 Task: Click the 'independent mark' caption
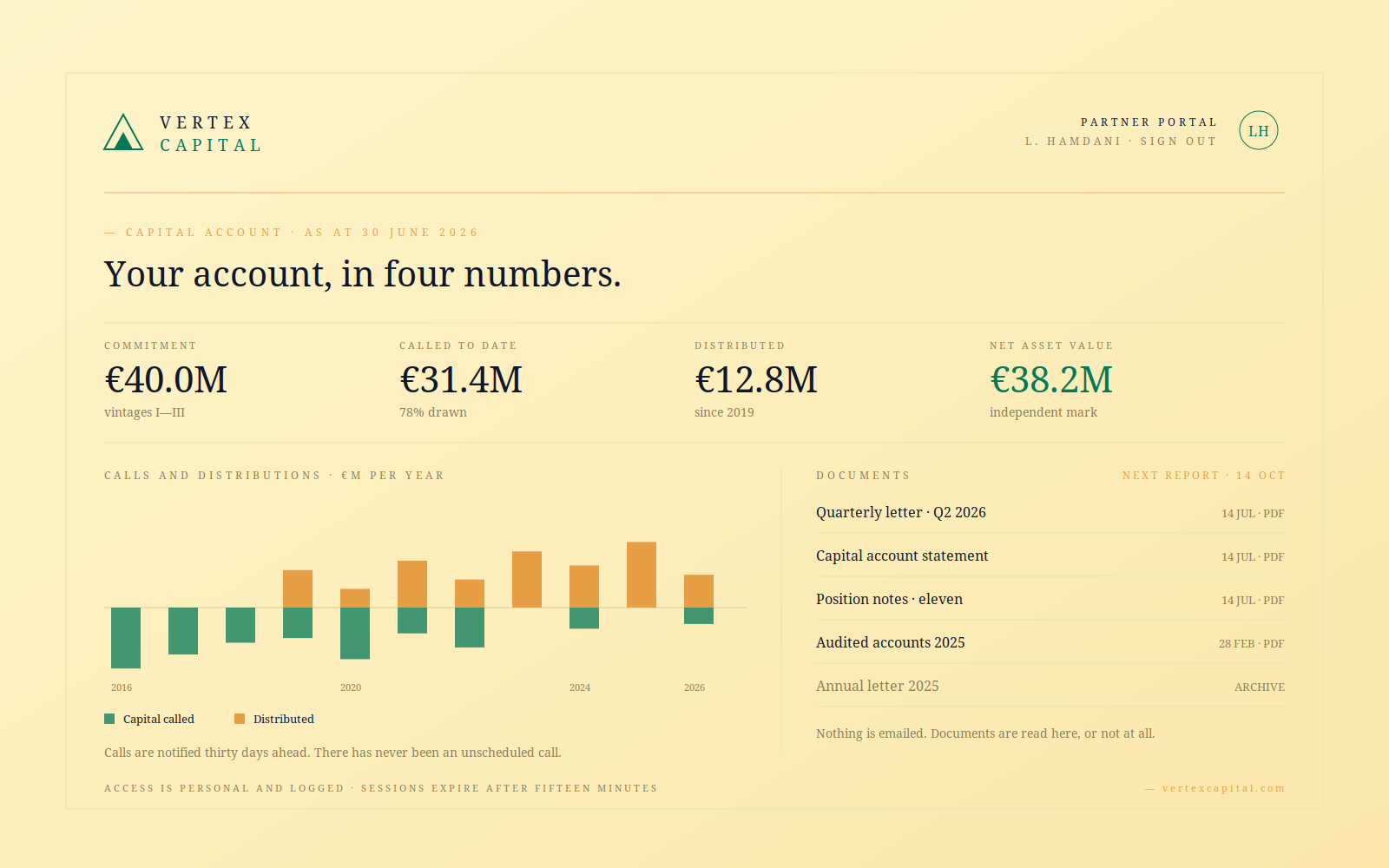point(1043,412)
